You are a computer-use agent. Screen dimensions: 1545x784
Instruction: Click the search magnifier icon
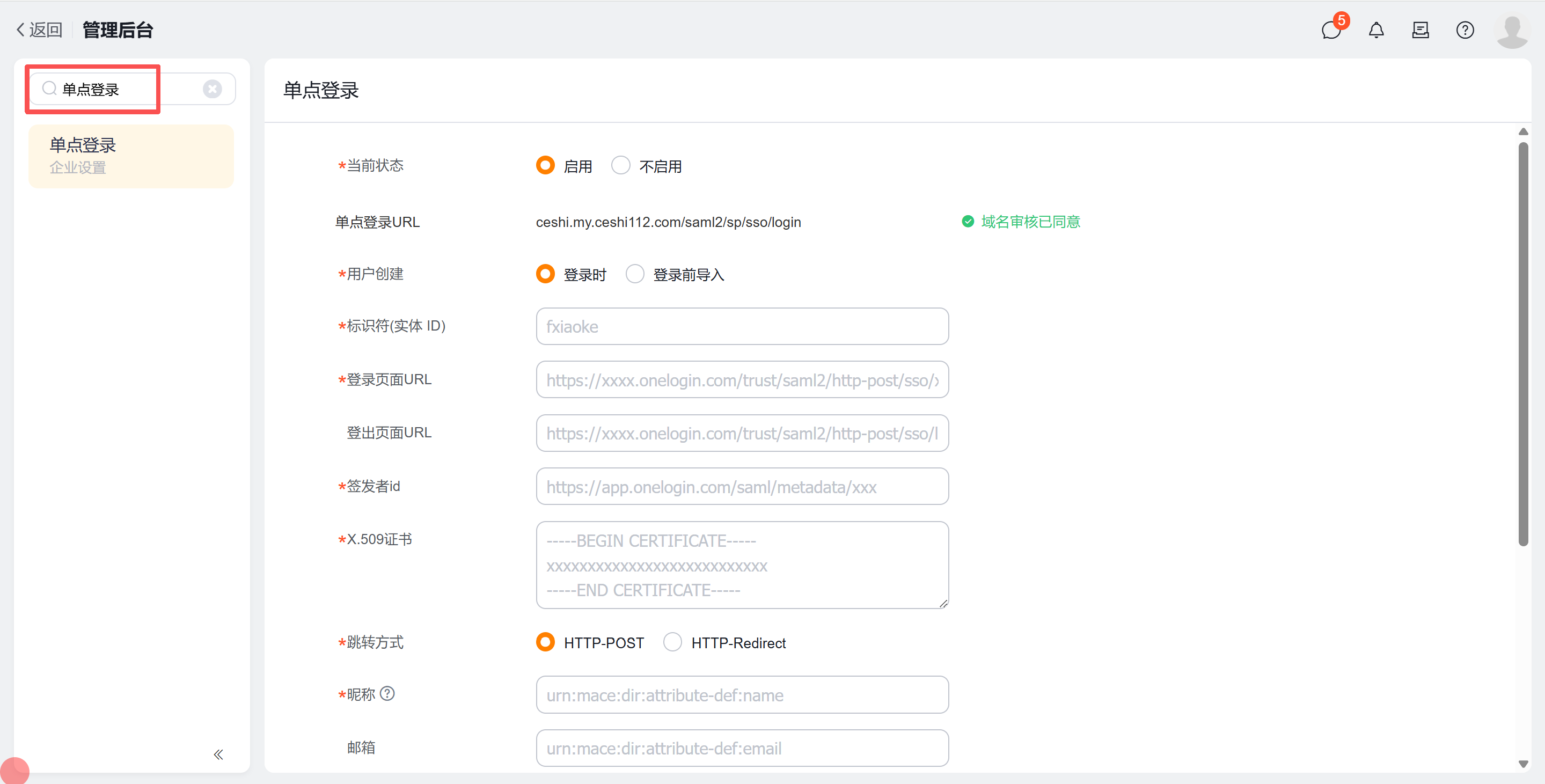(x=49, y=89)
